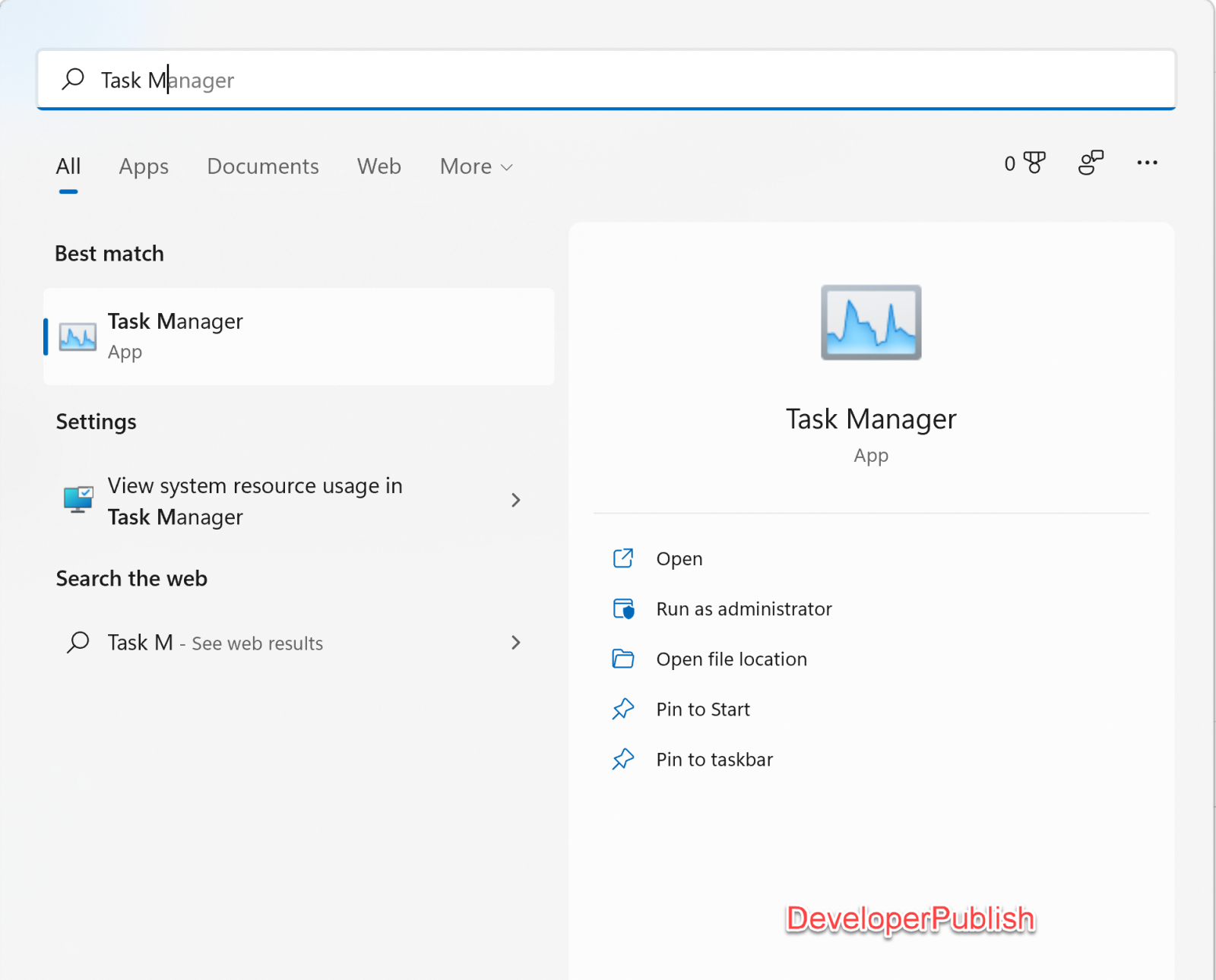Click the shield icon for Run as administrator

tap(623, 609)
